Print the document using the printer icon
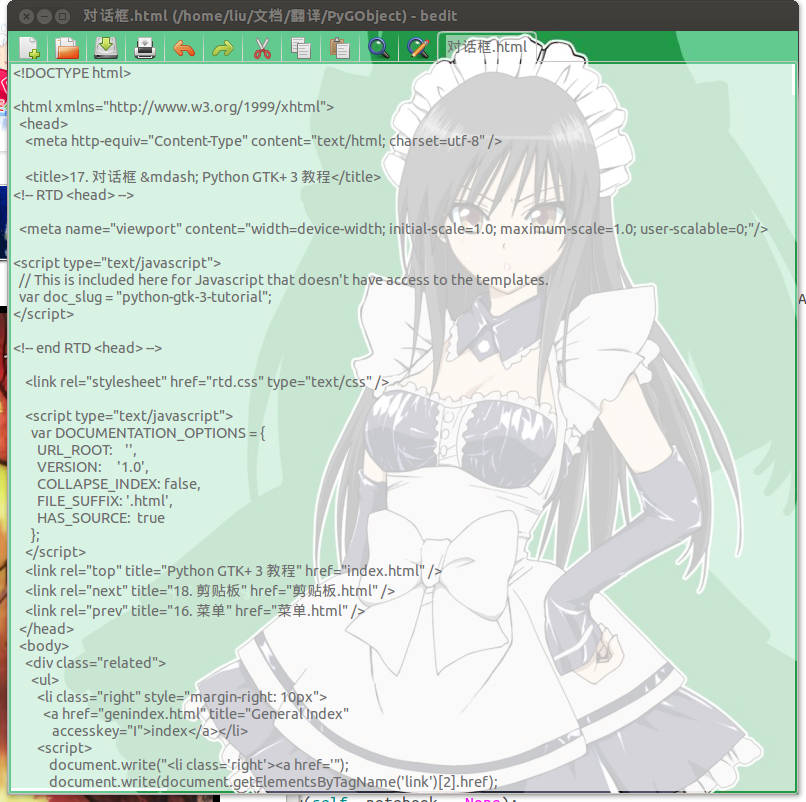This screenshot has height=802, width=806. 145,48
